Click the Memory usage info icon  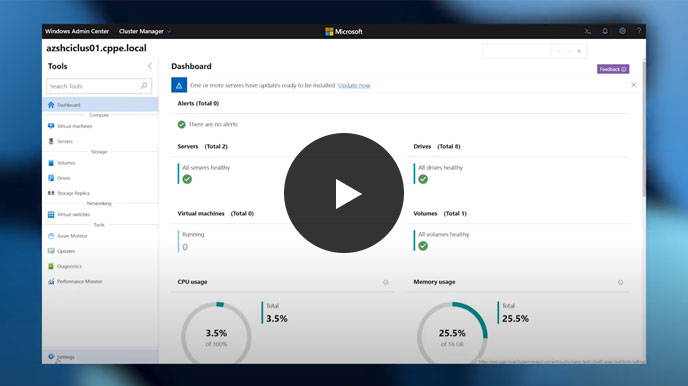(x=620, y=282)
